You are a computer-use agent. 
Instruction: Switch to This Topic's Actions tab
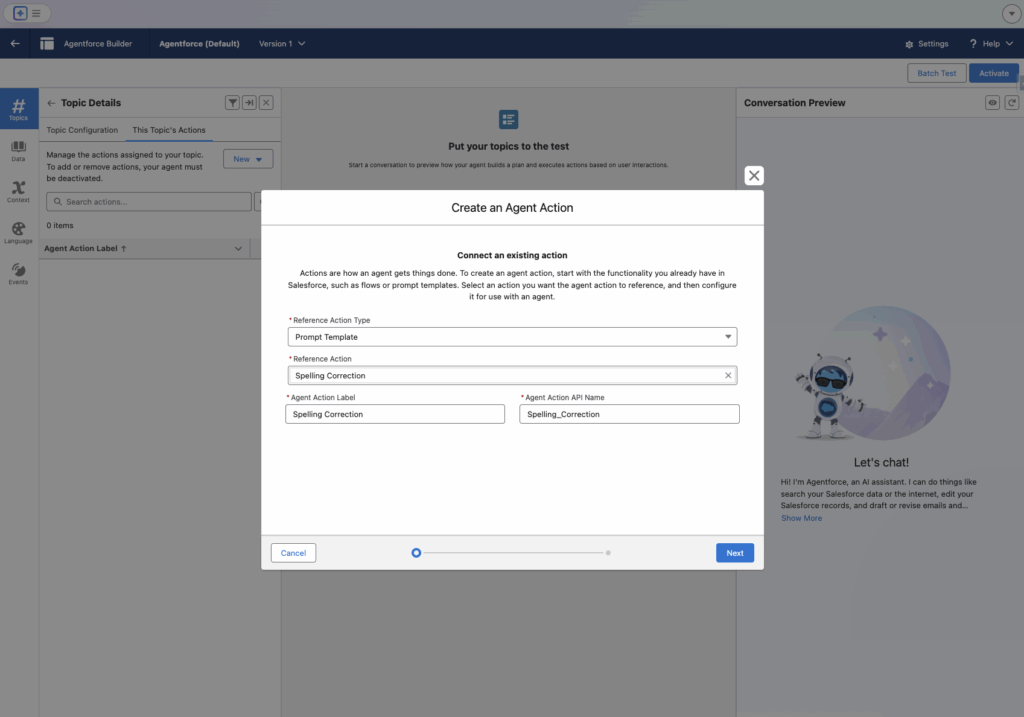click(169, 130)
